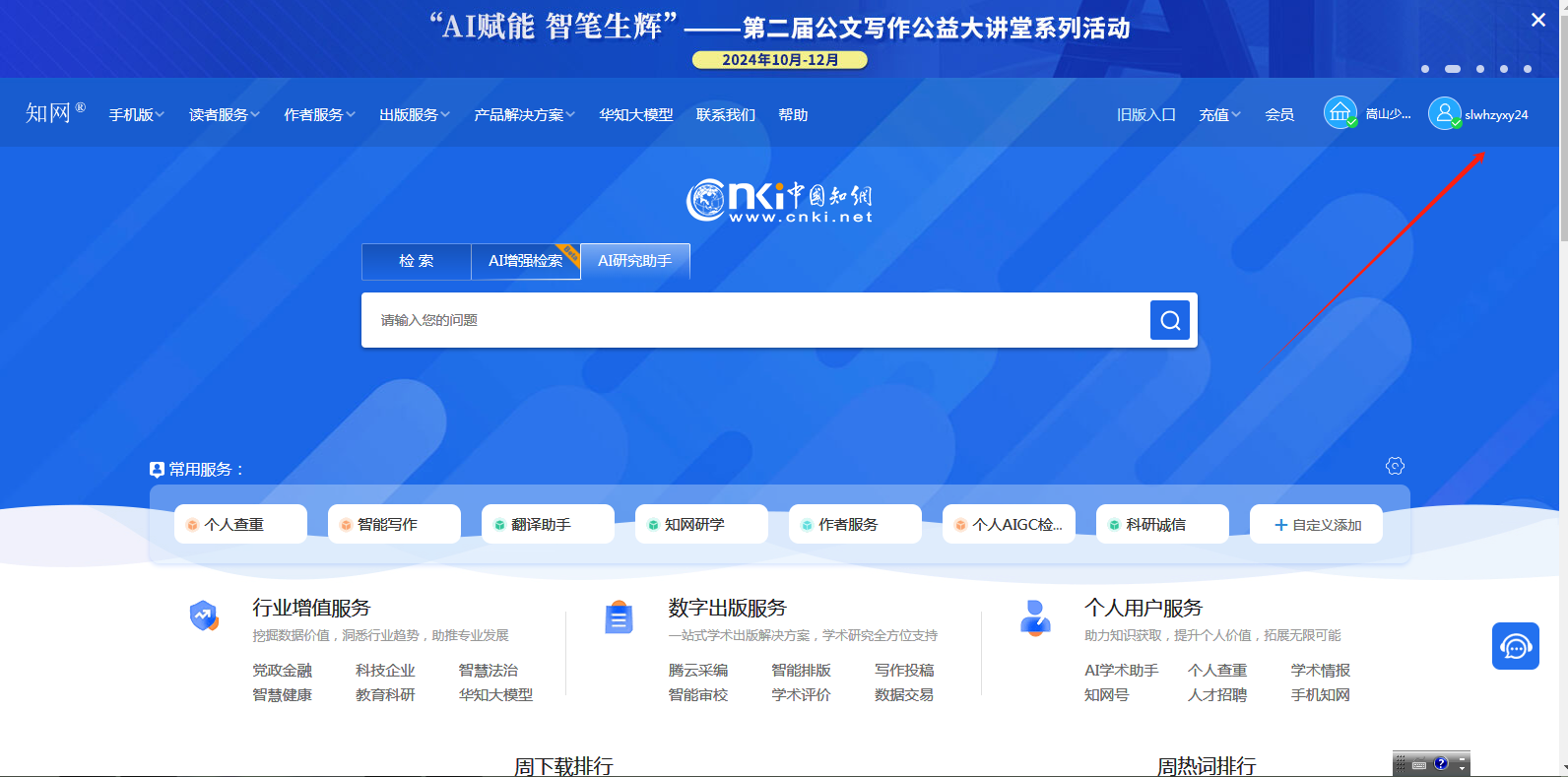The height and width of the screenshot is (777, 1568).
Task: Focus the 请输入您的问题 search box
Action: [x=755, y=320]
